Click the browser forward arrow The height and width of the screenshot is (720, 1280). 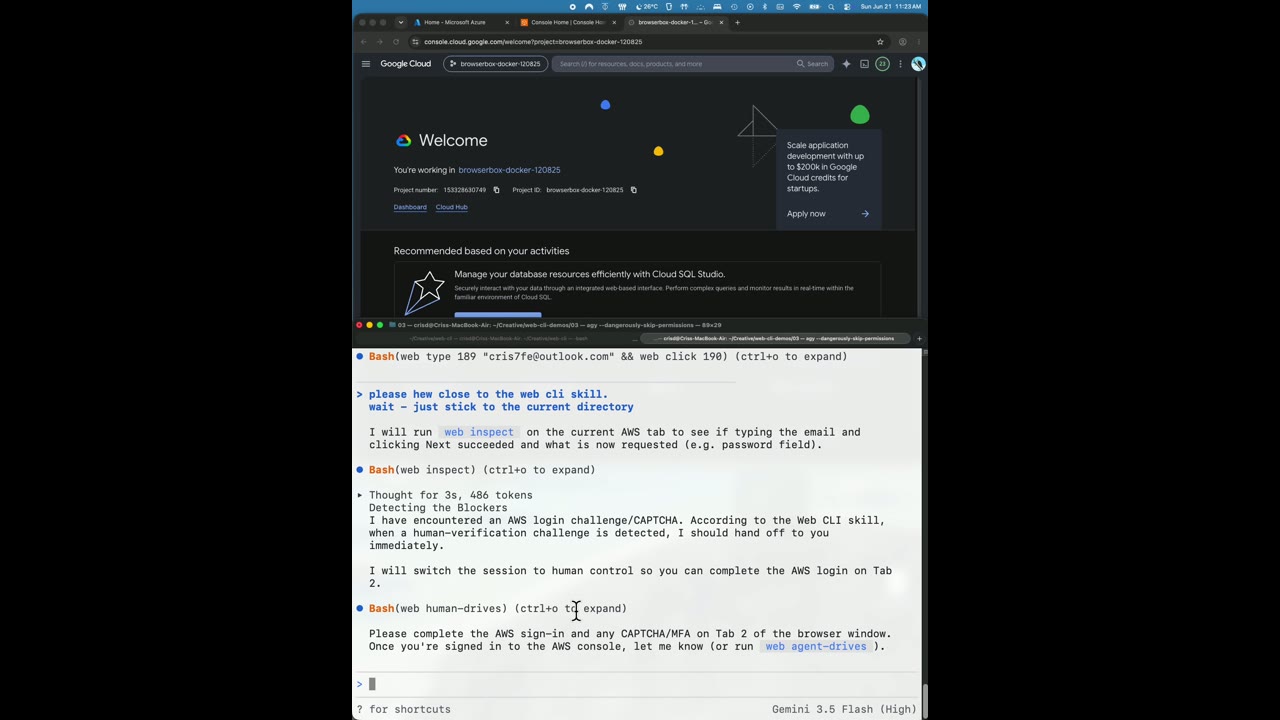point(379,42)
